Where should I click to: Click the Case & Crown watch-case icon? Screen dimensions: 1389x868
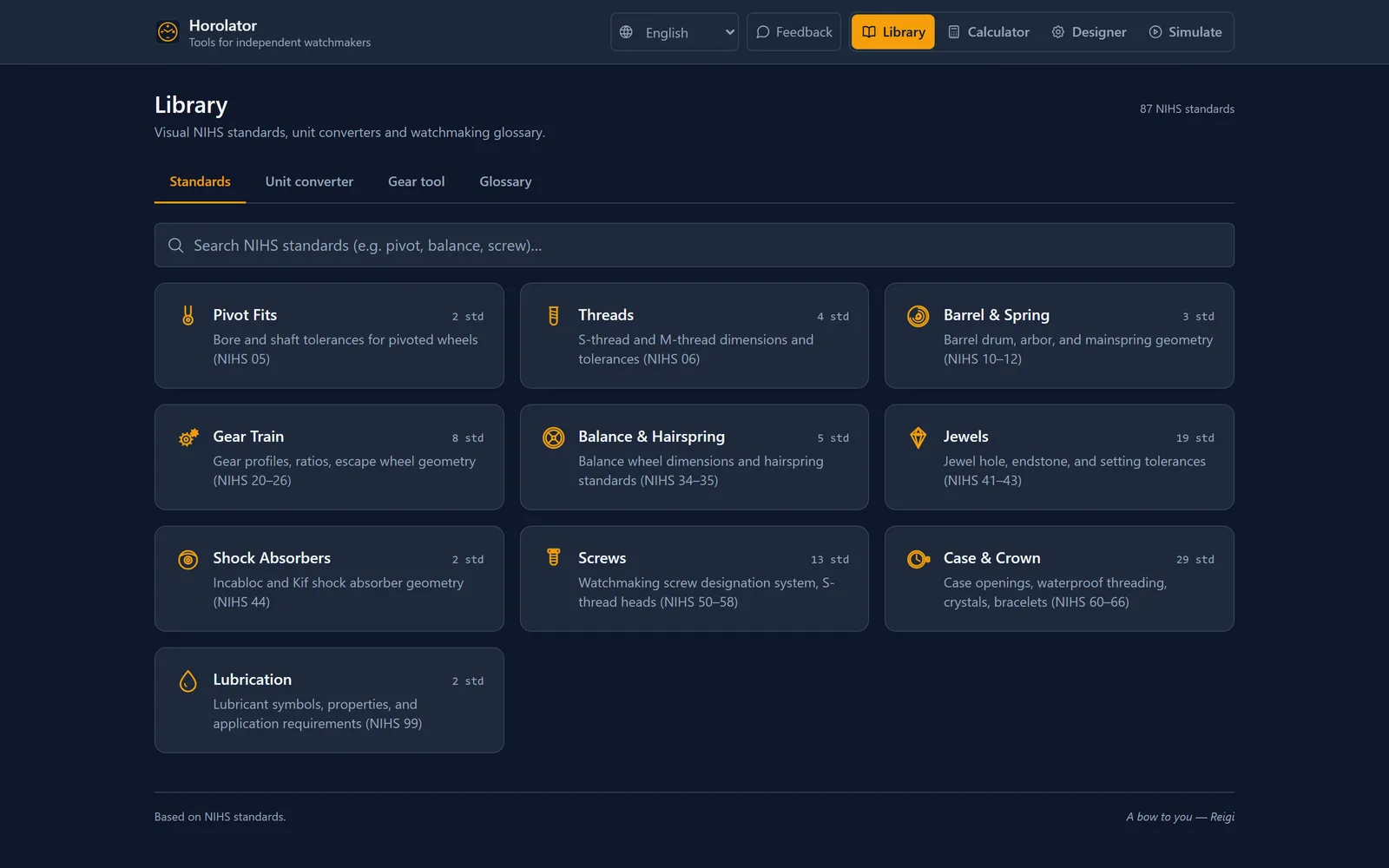[x=918, y=559]
